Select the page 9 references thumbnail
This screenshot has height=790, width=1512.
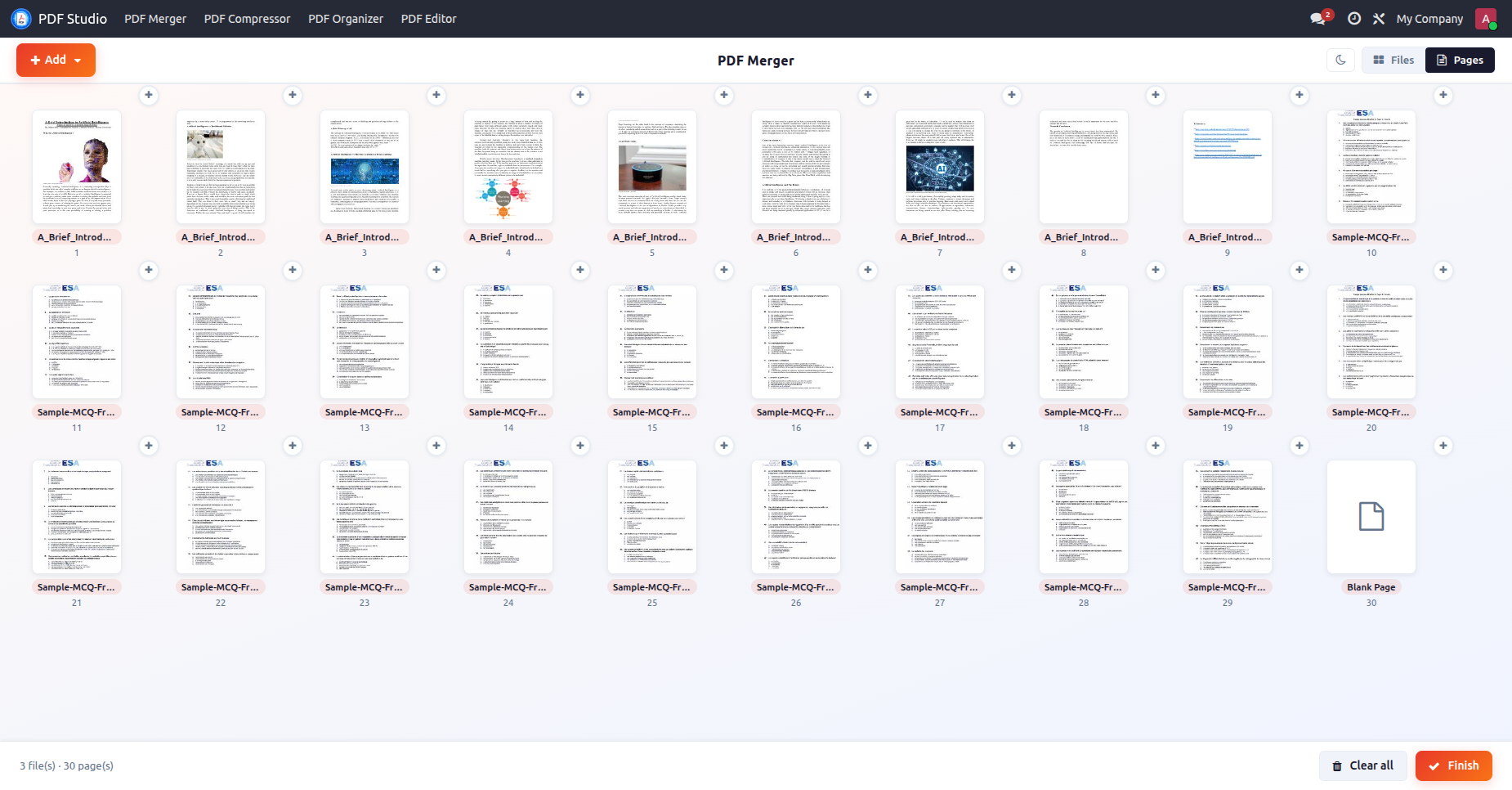pos(1228,167)
